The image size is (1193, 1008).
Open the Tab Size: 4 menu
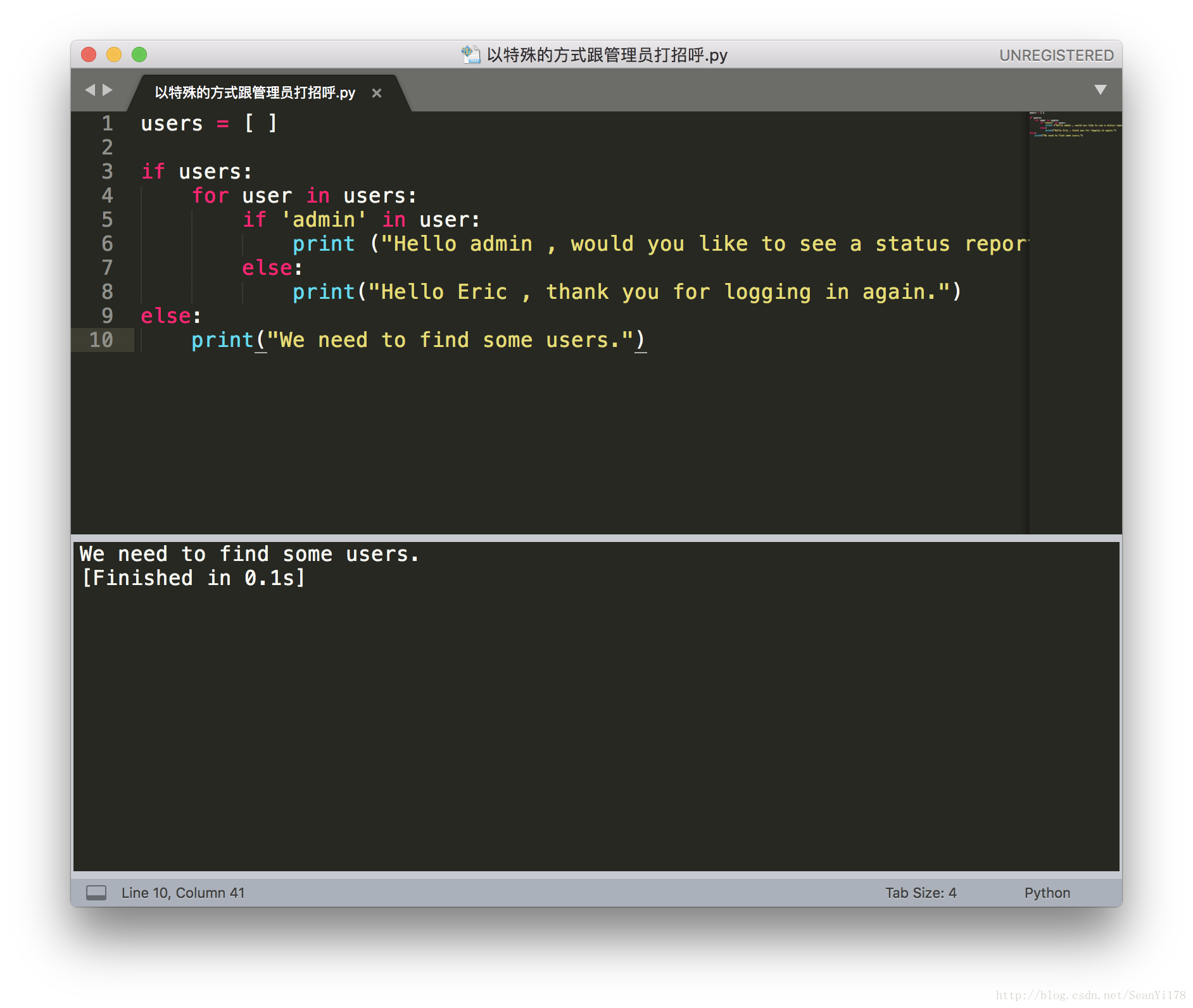[x=921, y=893]
